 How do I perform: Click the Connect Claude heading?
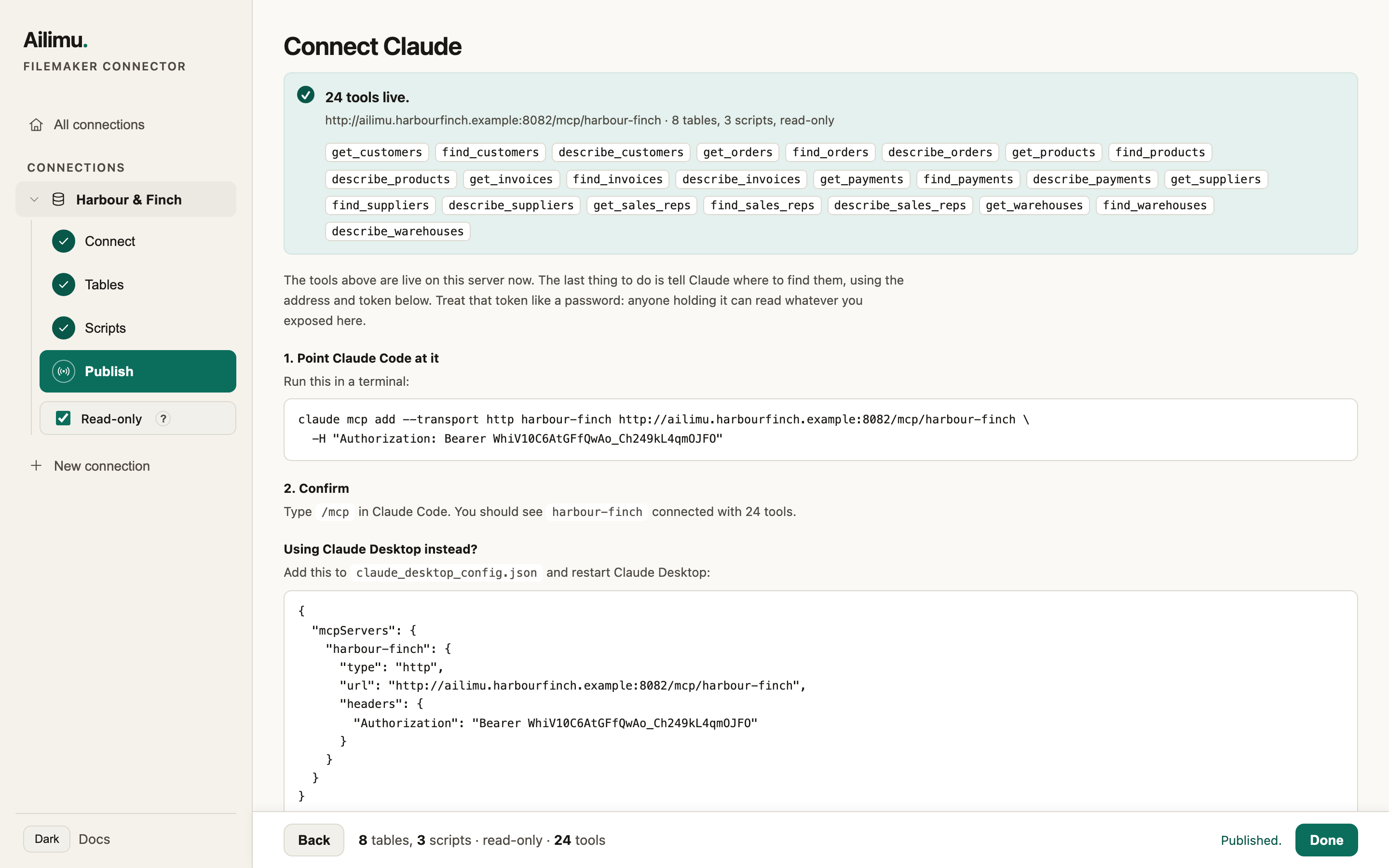372,46
